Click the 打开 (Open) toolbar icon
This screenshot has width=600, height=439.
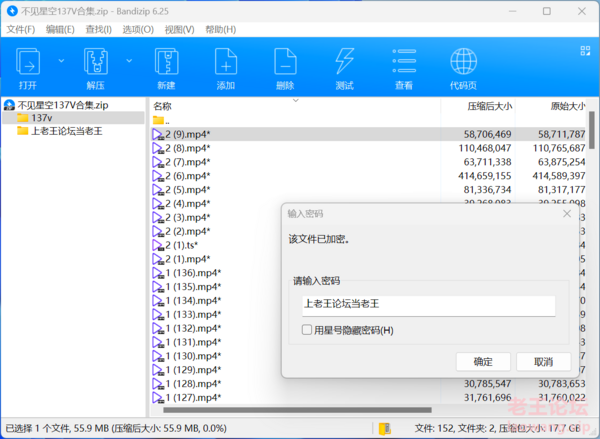click(x=28, y=61)
